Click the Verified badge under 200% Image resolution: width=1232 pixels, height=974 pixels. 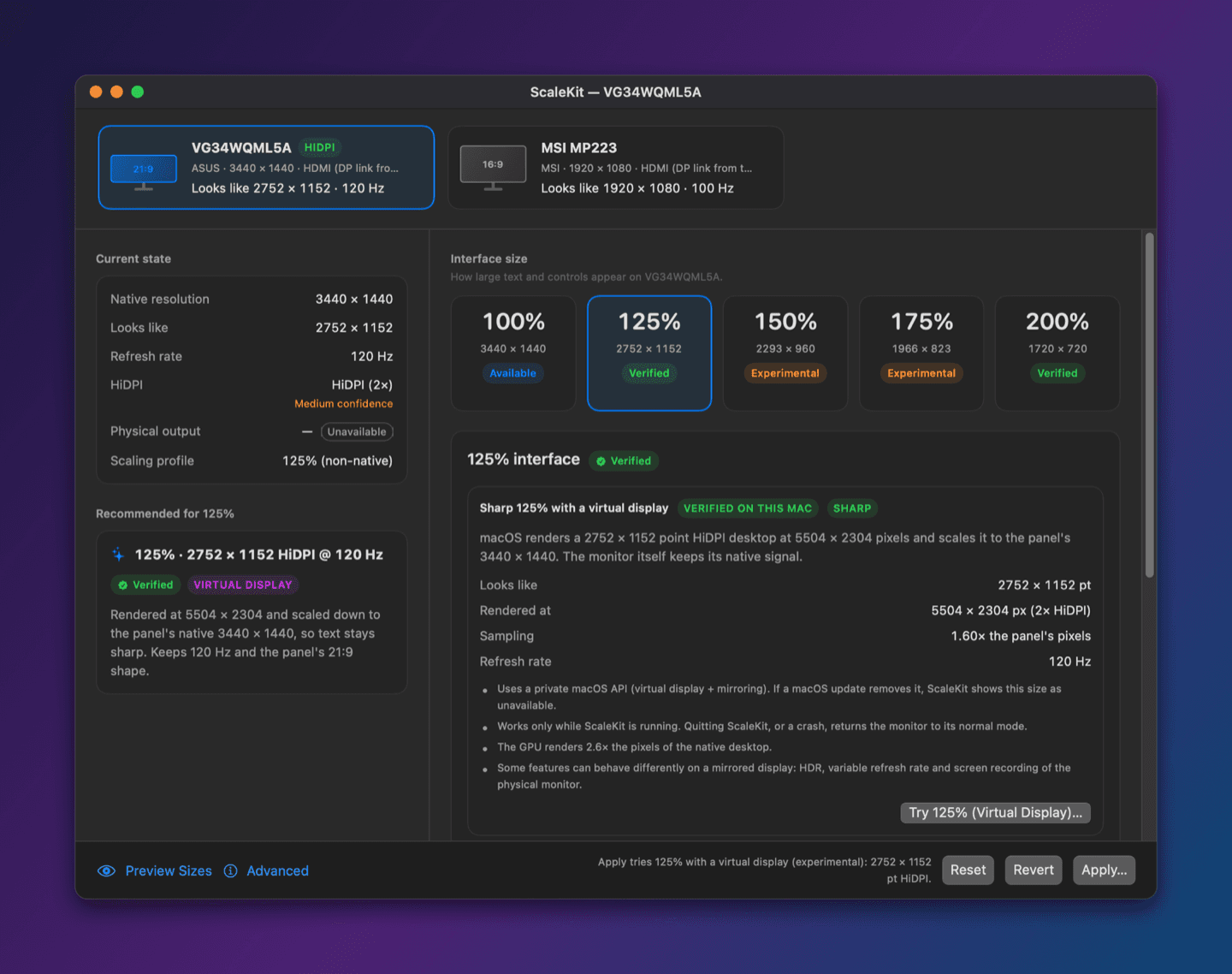point(1057,373)
